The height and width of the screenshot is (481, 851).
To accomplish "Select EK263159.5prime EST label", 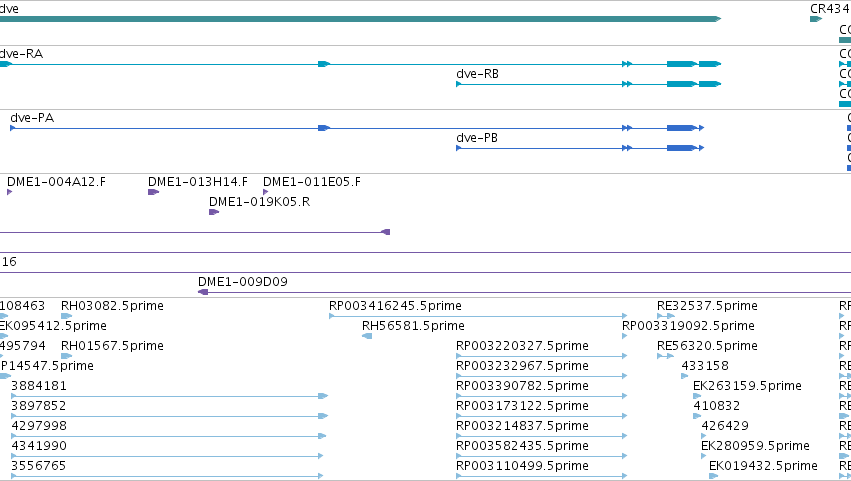I will pos(747,386).
